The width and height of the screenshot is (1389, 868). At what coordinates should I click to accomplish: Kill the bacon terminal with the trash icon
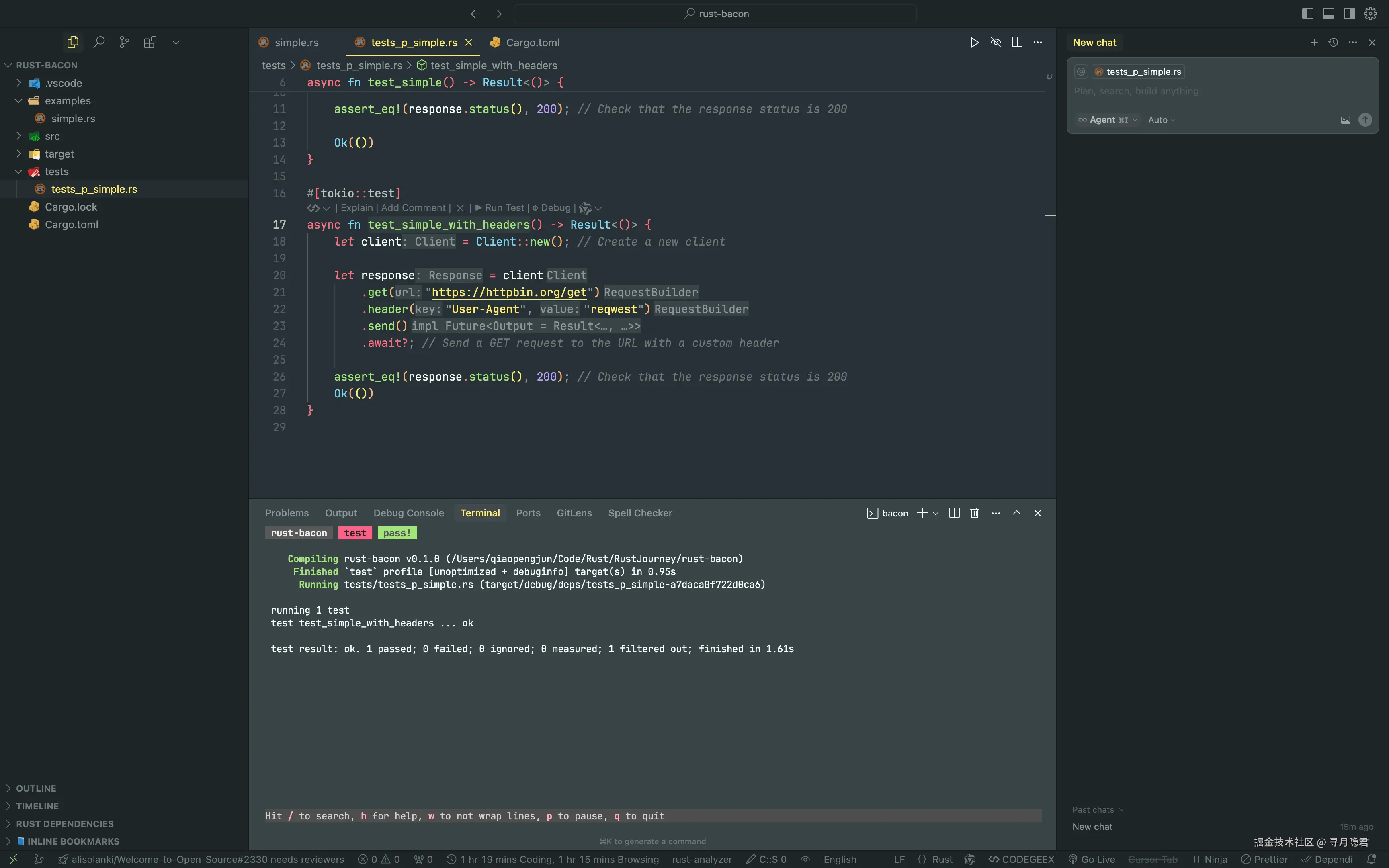coord(974,513)
